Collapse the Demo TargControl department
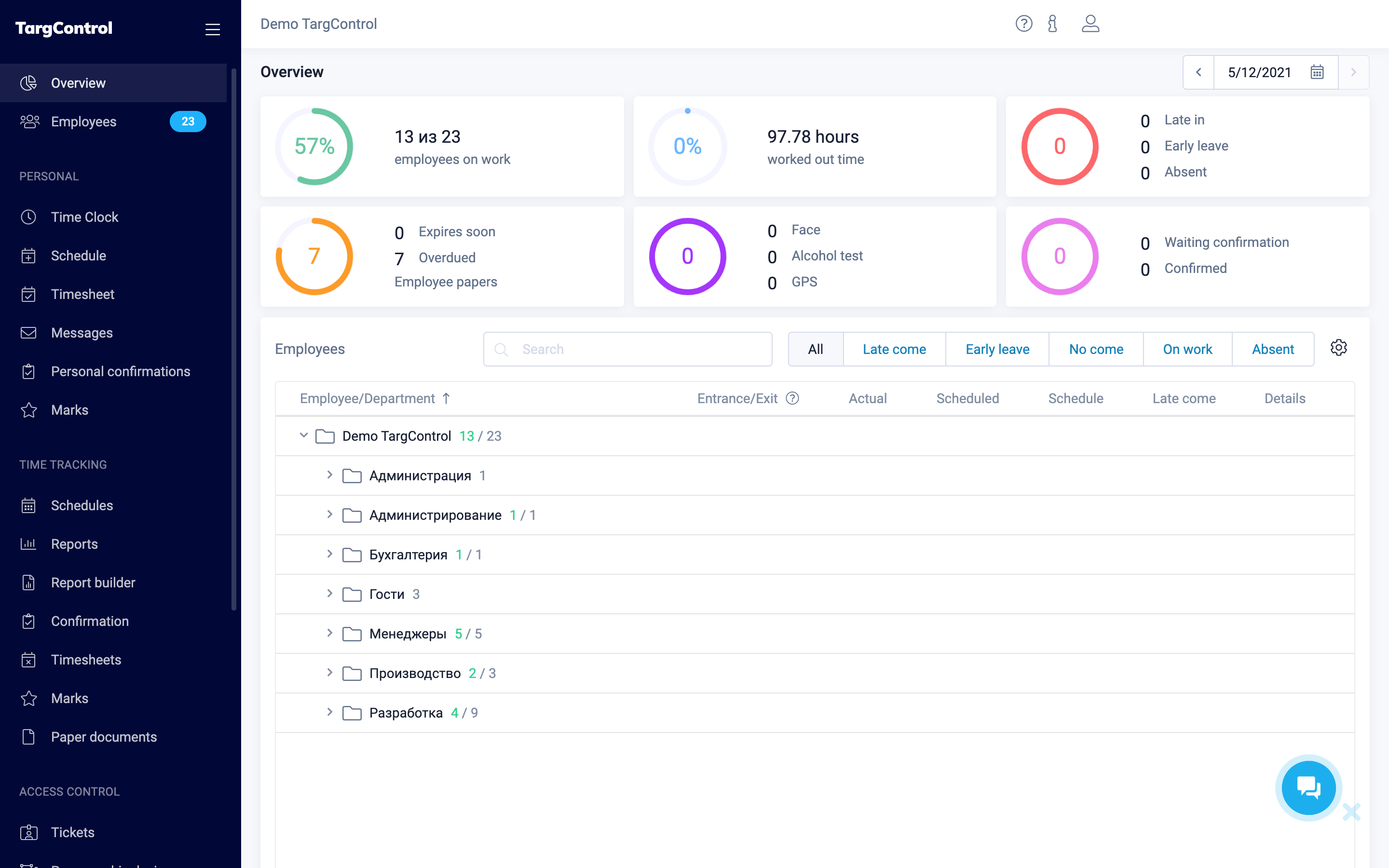1389x868 pixels. [304, 436]
